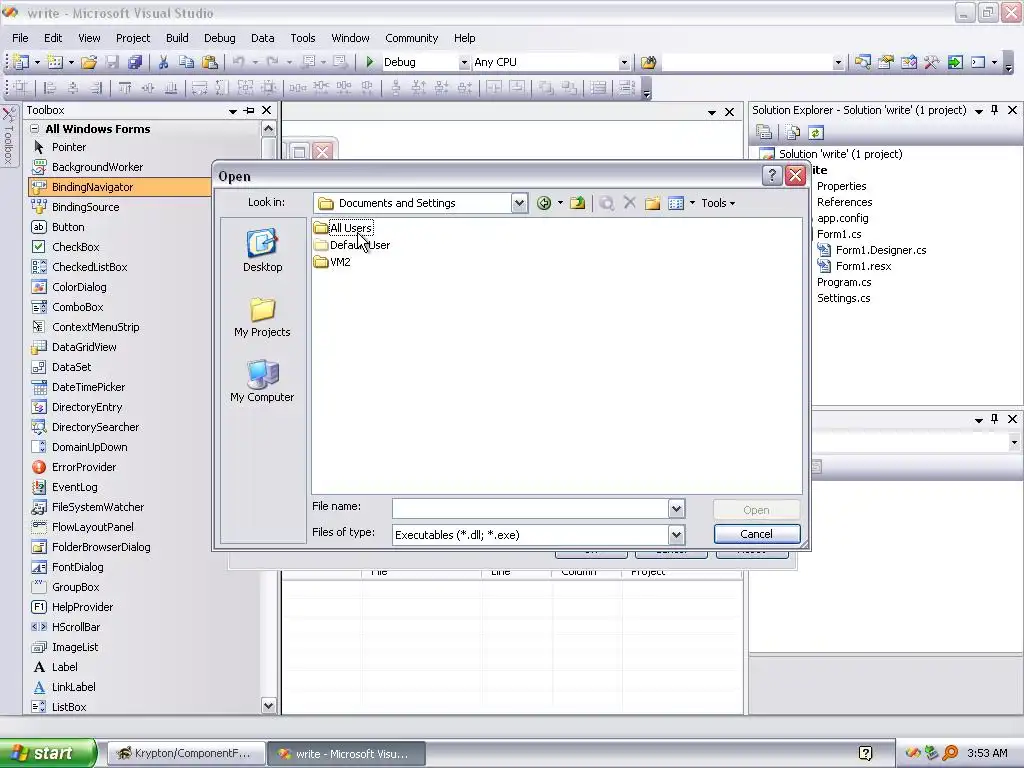Screen dimensions: 1024x768
Task: Click the Help question mark in Open dialog title
Action: coord(772,175)
